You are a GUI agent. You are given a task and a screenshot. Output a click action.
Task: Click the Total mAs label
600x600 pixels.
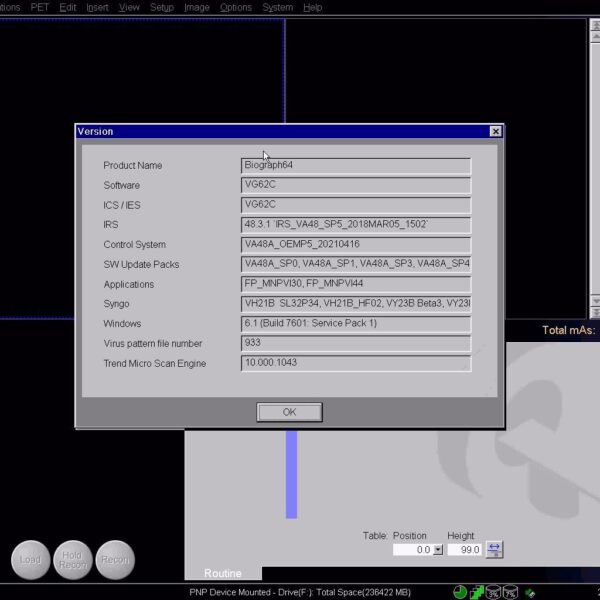[x=569, y=330]
